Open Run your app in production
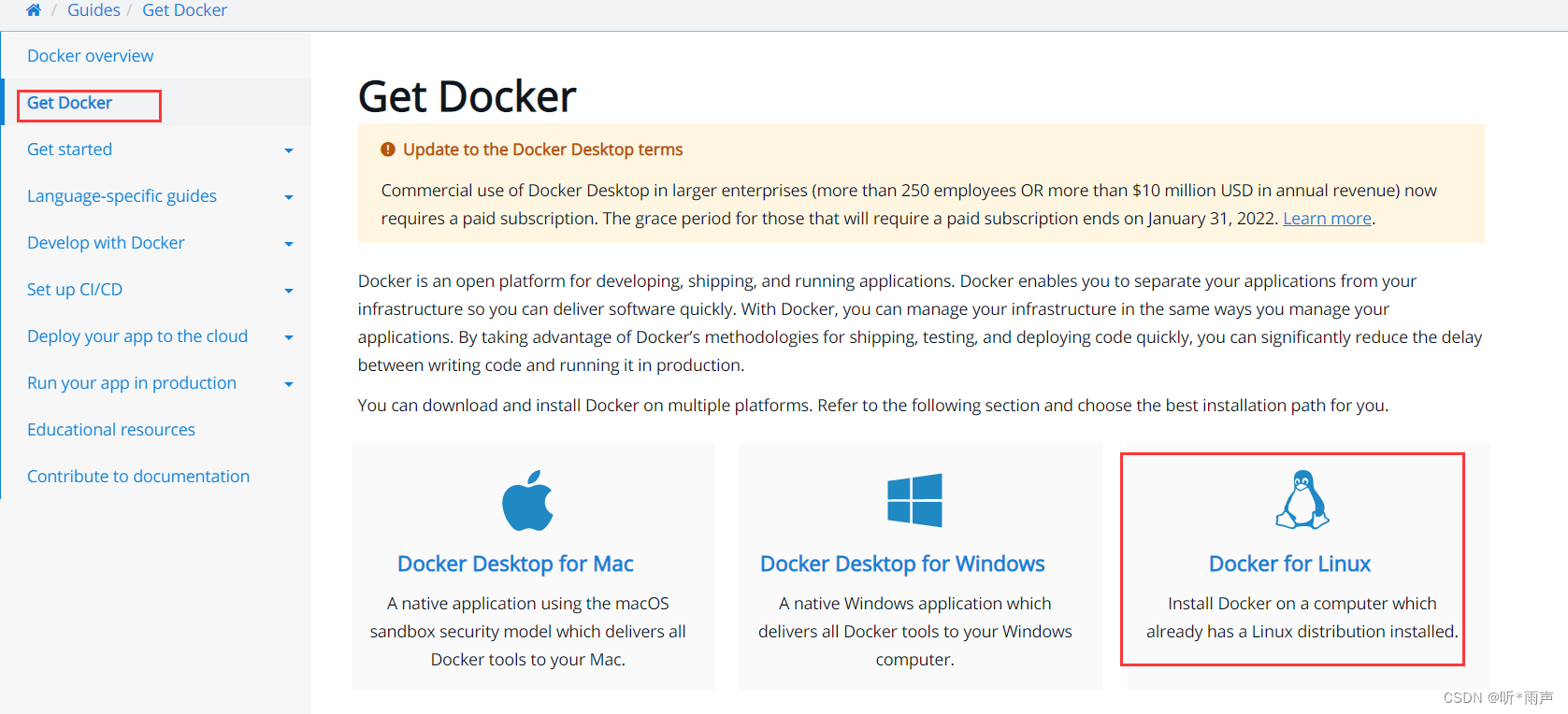Viewport: 1568px width, 714px height. tap(132, 383)
